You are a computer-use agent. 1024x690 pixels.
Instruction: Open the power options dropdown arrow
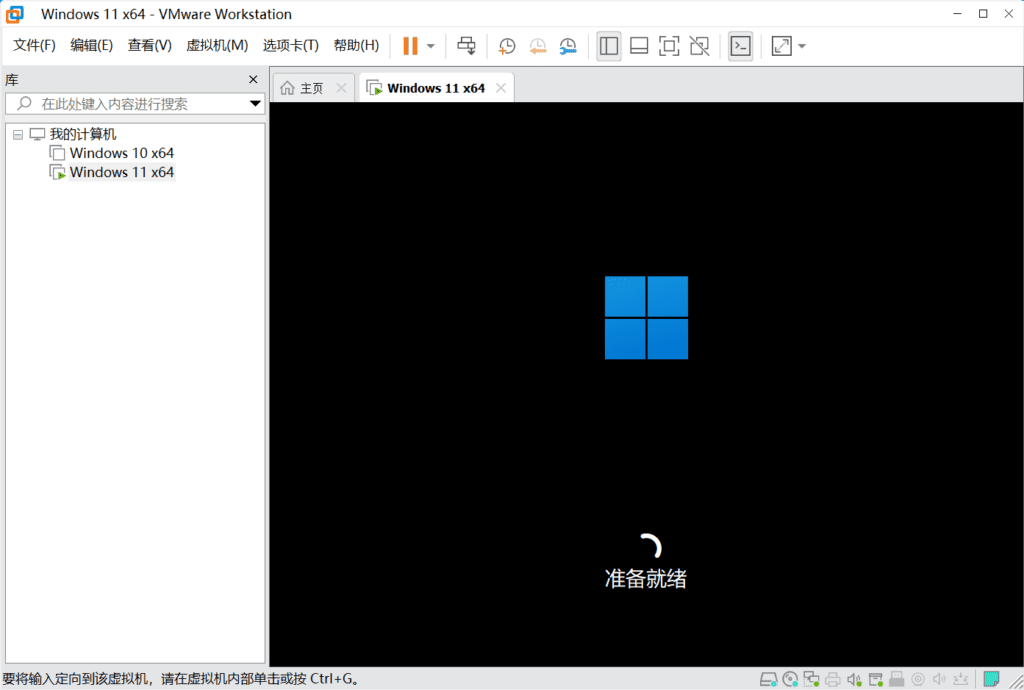tap(431, 46)
